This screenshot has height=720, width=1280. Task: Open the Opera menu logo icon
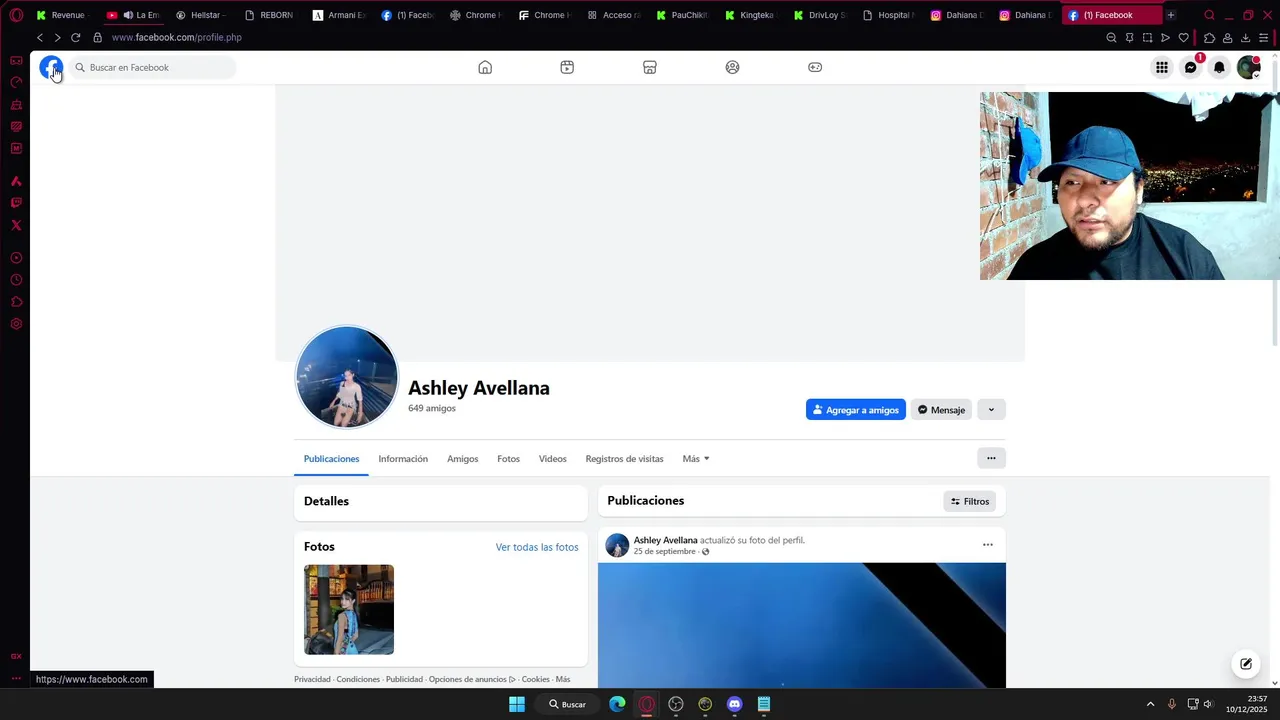(16, 15)
